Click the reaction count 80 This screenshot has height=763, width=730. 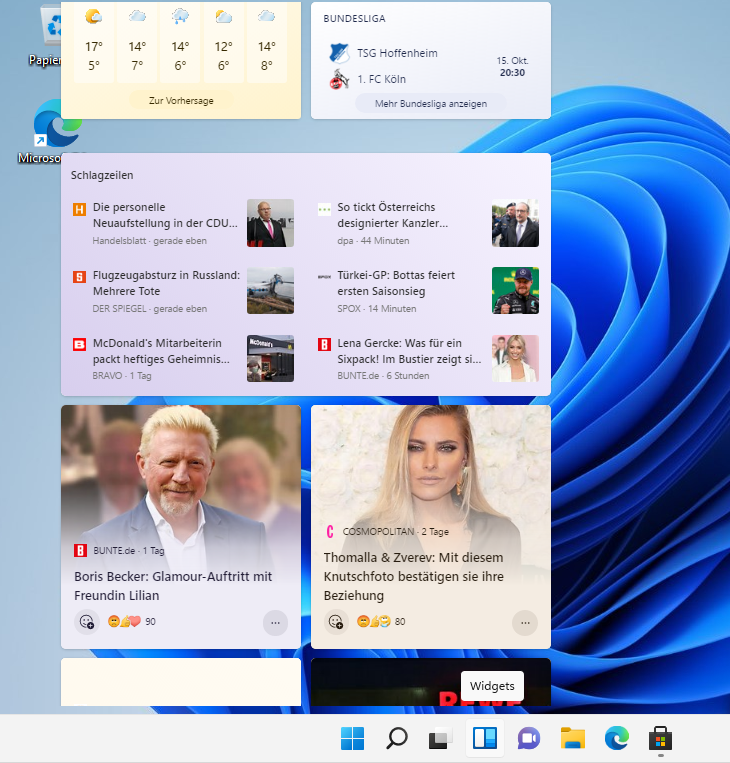point(400,622)
